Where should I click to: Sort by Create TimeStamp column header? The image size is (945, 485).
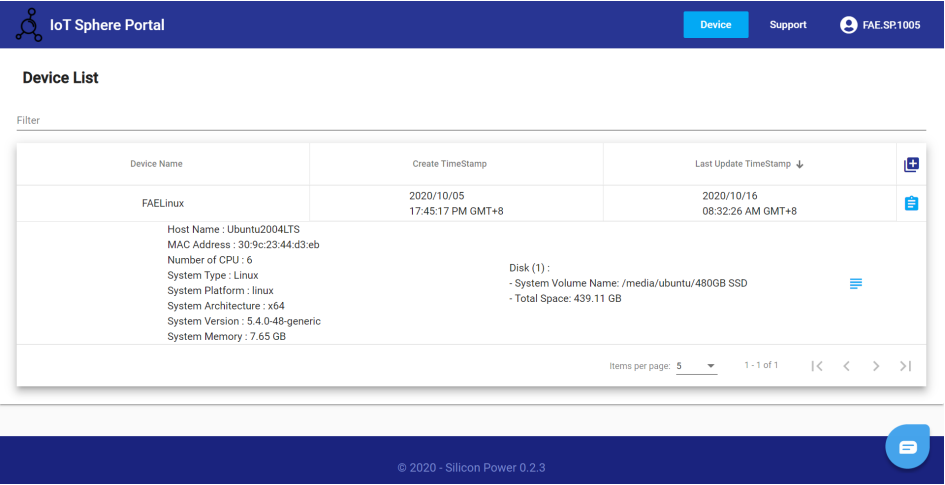[x=449, y=164]
